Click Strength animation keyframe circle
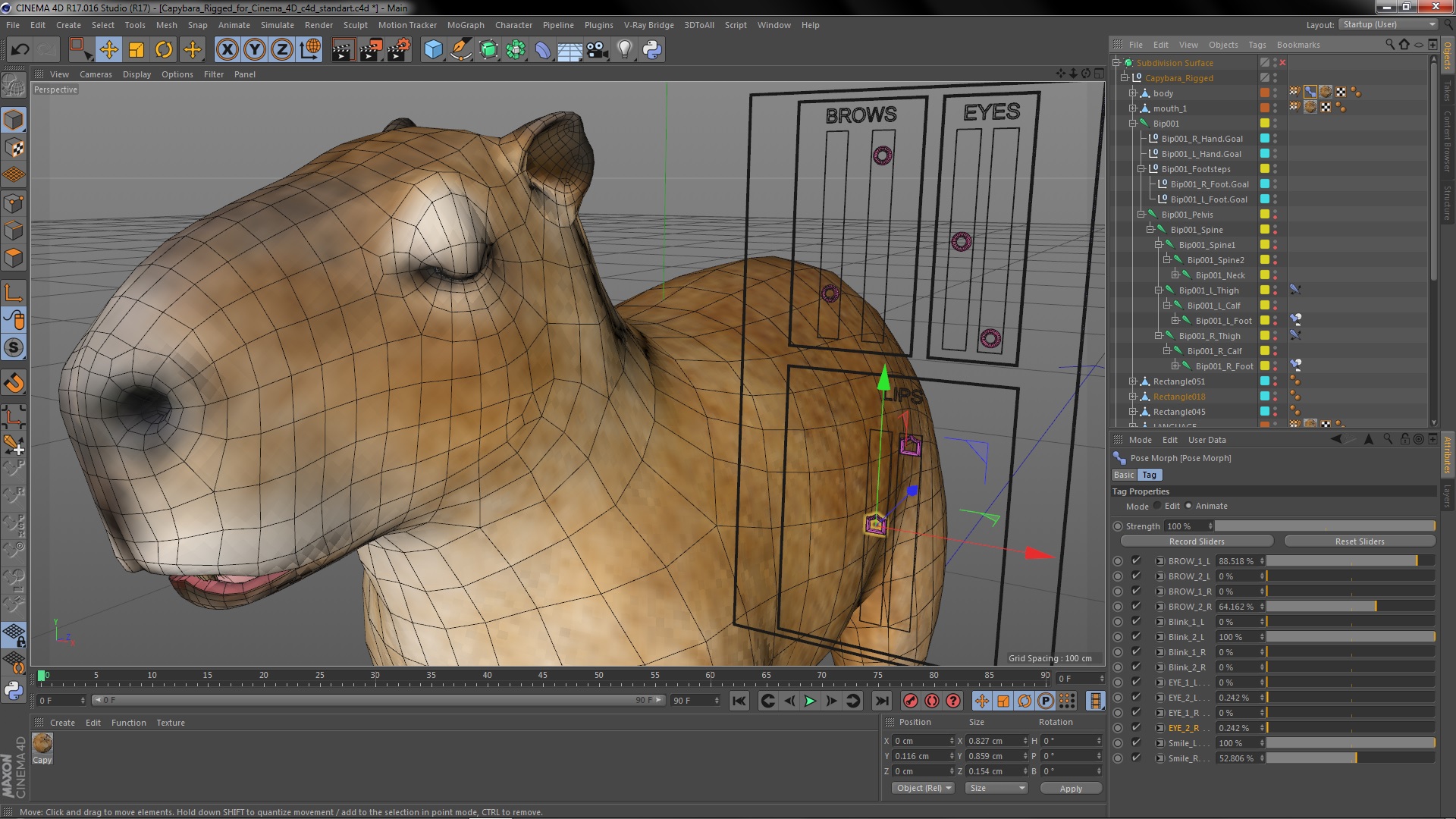Viewport: 1456px width, 819px height. pos(1118,526)
